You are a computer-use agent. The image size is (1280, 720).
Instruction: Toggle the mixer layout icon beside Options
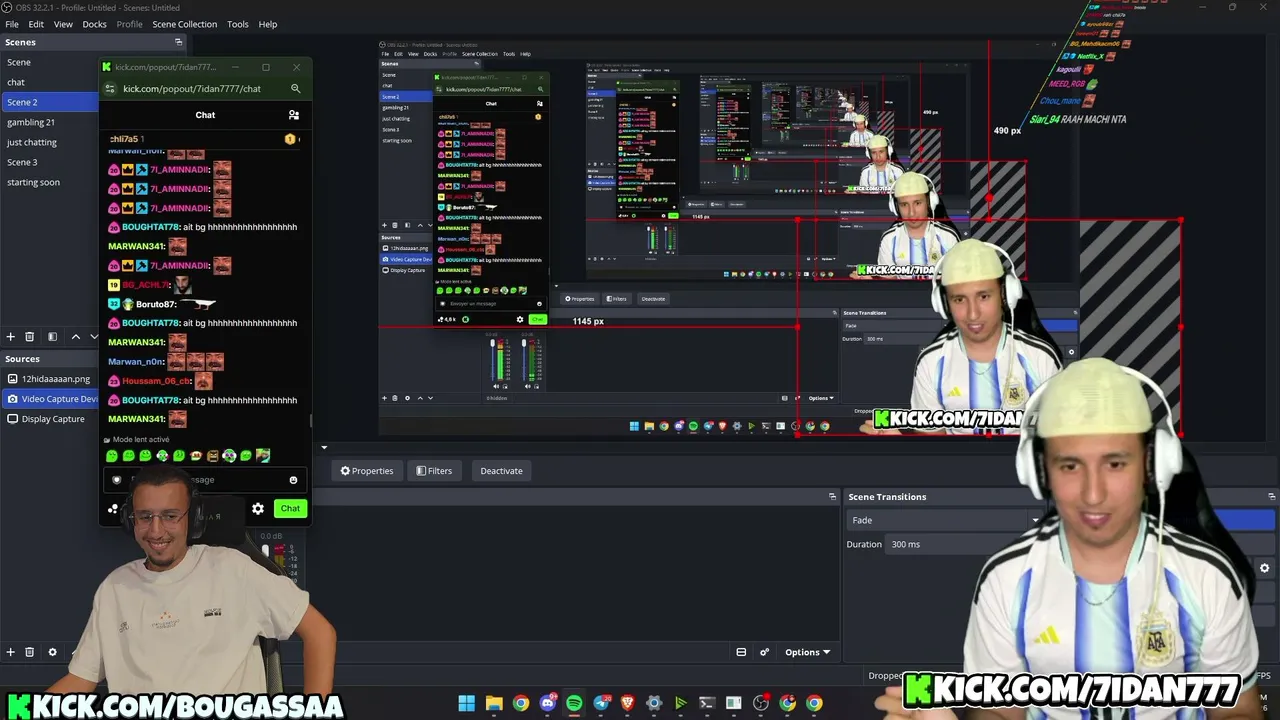coord(741,652)
